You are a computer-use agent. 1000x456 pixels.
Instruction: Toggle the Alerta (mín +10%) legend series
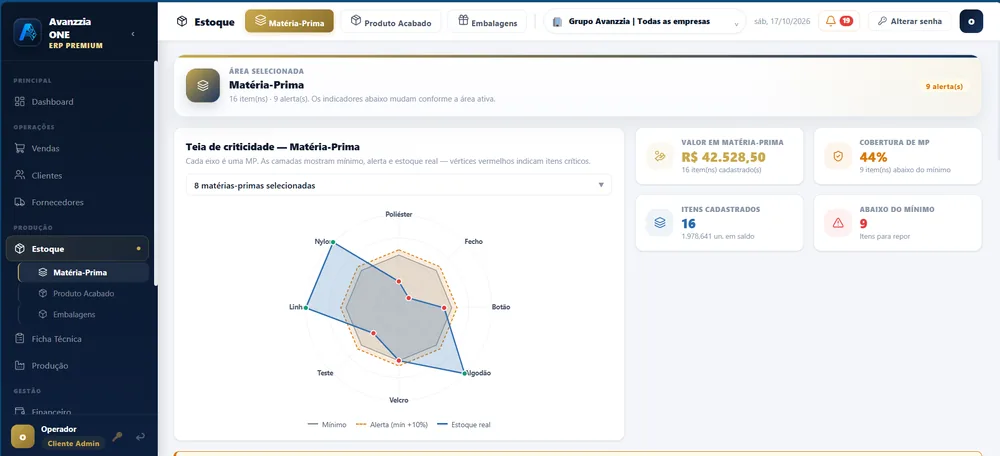coord(392,425)
